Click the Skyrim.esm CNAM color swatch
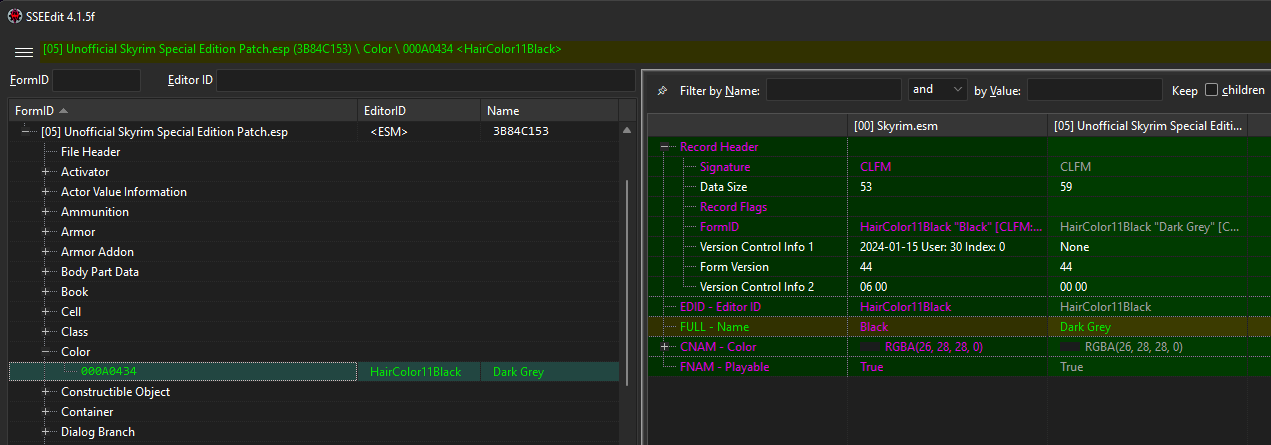Image resolution: width=1271 pixels, height=445 pixels. (x=868, y=347)
